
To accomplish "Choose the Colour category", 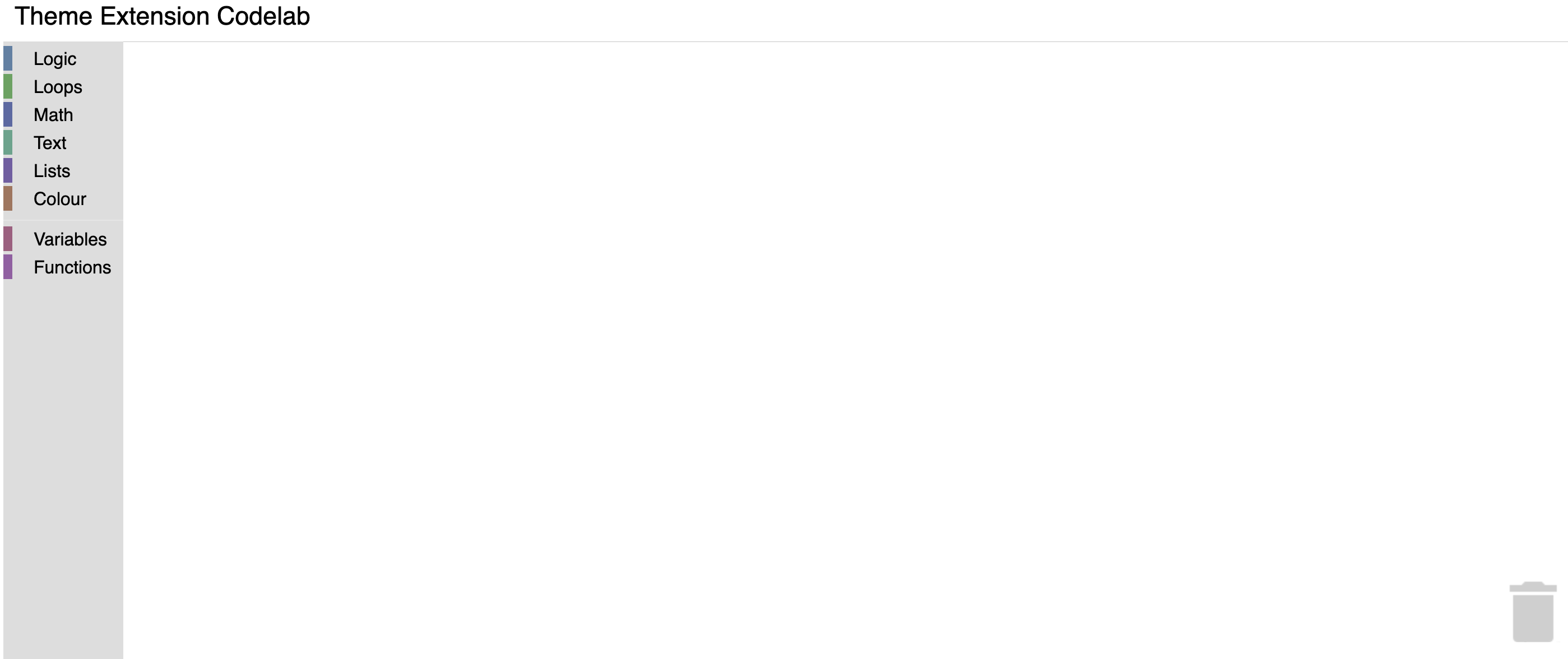I will [63, 198].
